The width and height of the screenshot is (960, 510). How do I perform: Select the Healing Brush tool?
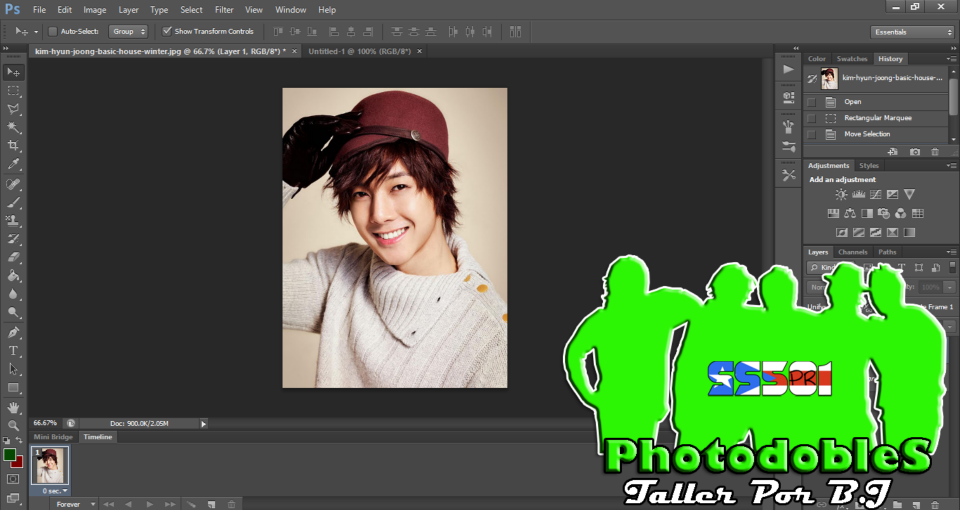click(13, 184)
